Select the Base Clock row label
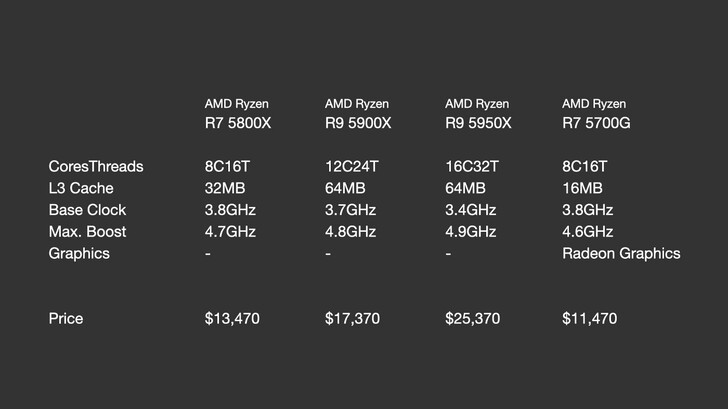The image size is (728, 409). tap(87, 210)
